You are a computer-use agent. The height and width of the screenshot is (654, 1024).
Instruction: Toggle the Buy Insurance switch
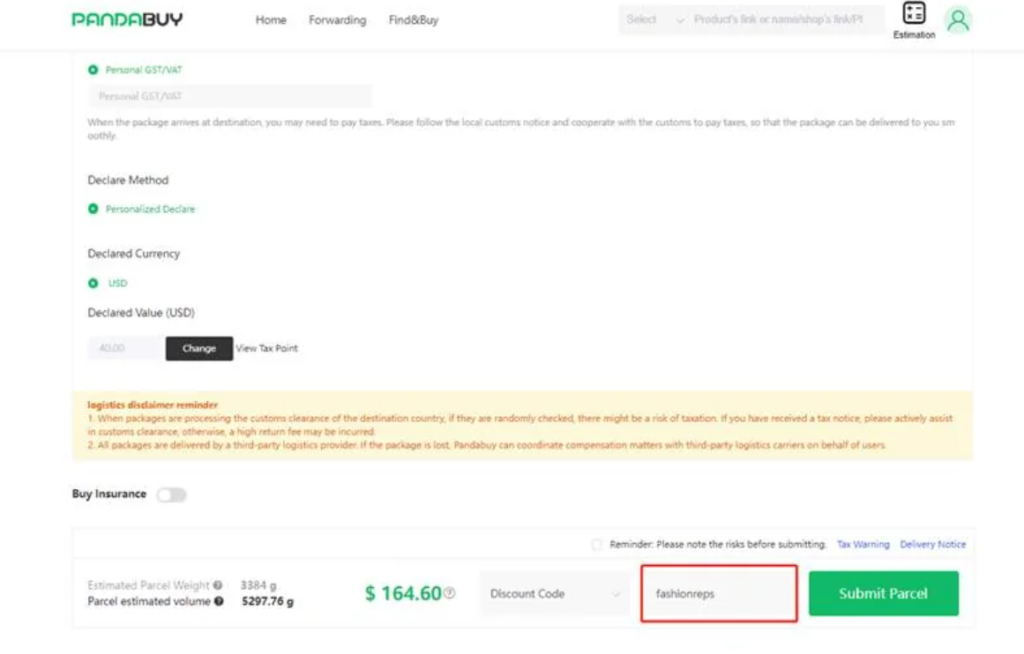click(171, 495)
